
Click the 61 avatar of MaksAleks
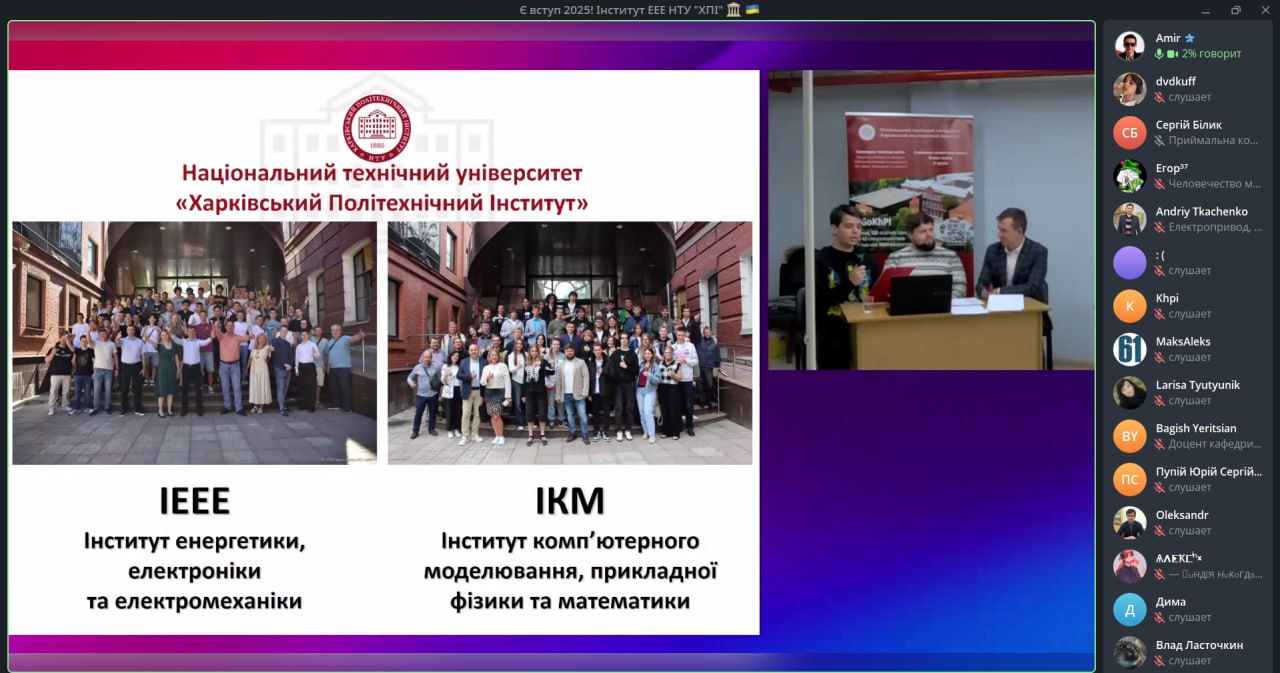click(1130, 349)
